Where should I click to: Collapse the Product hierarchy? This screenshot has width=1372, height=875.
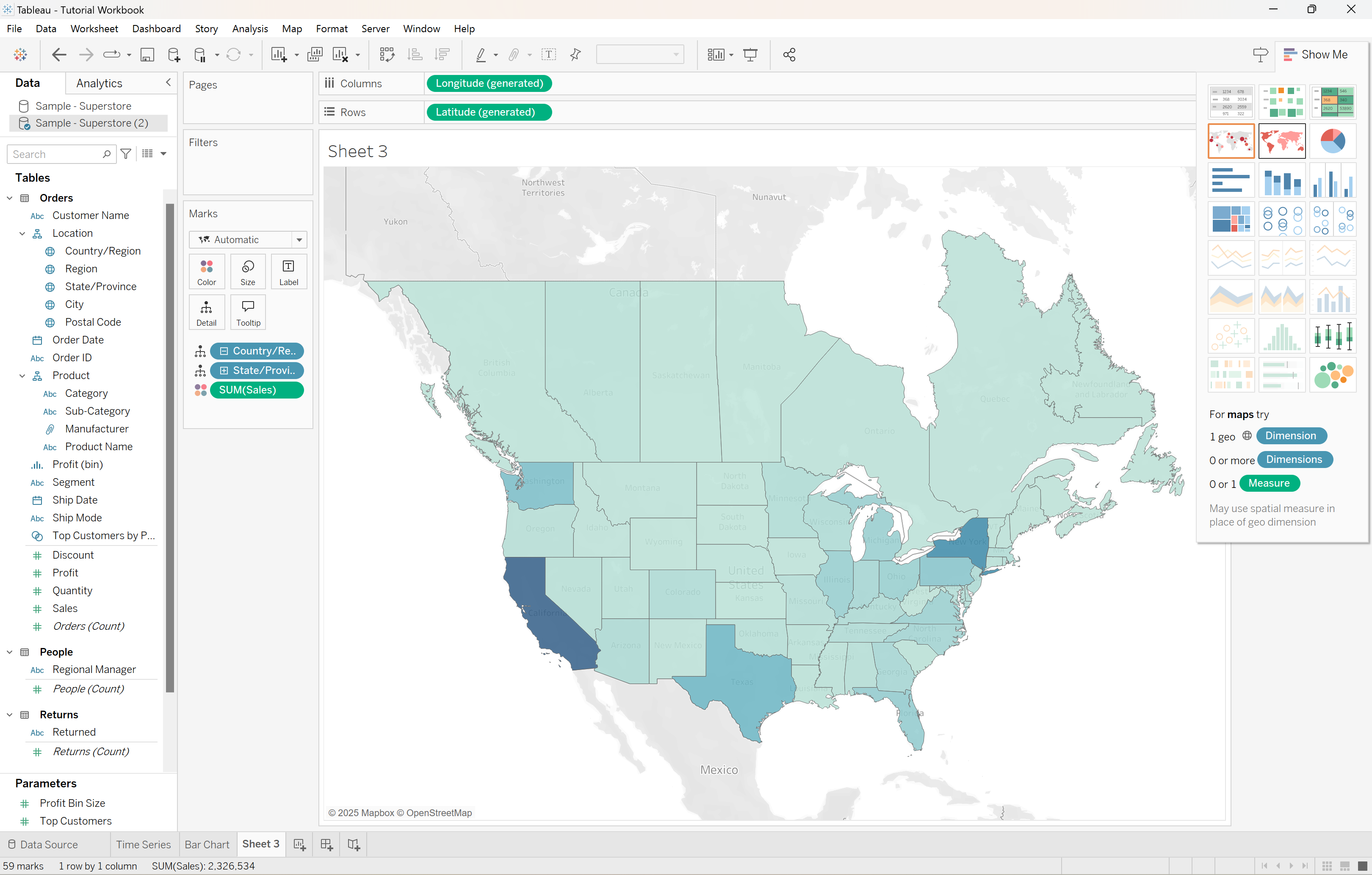(22, 376)
